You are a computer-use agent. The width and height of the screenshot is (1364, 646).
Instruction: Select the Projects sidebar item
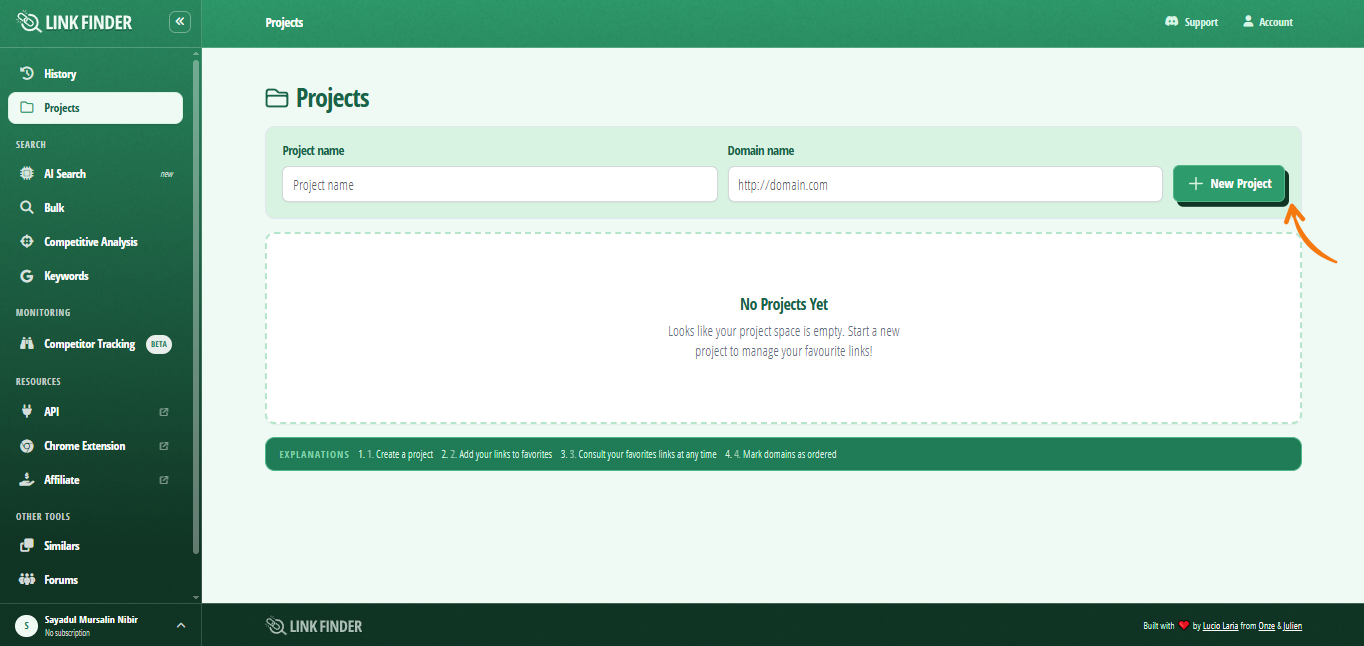[95, 108]
